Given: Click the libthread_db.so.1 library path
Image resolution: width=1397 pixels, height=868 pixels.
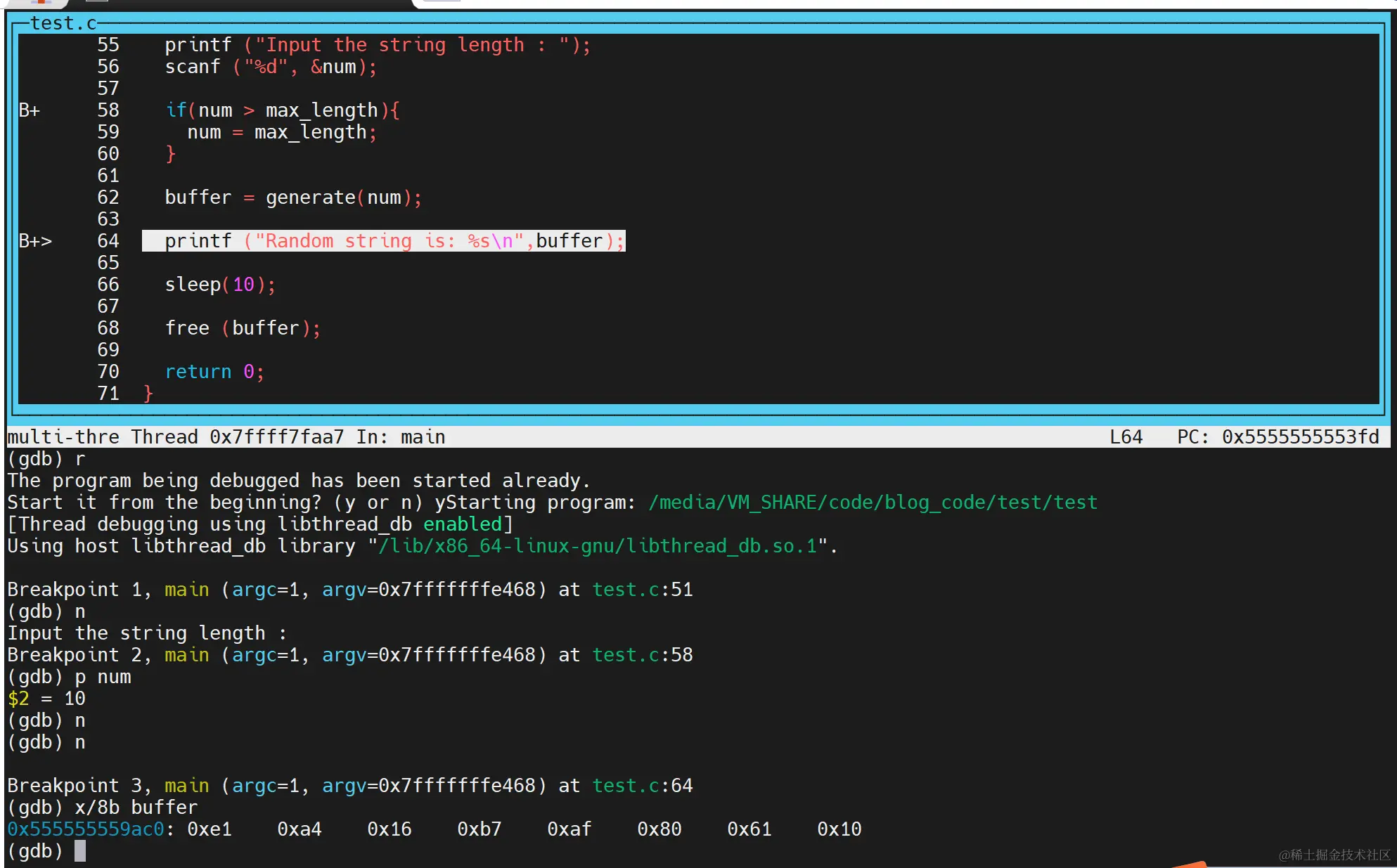Looking at the screenshot, I should pyautogui.click(x=598, y=546).
